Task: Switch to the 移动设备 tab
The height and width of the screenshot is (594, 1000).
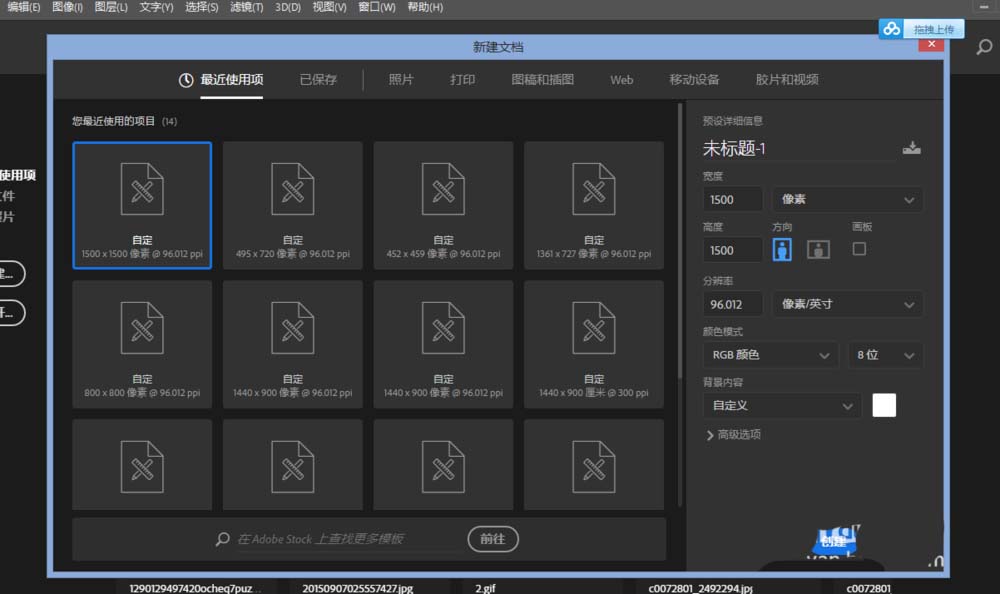Action: (694, 80)
